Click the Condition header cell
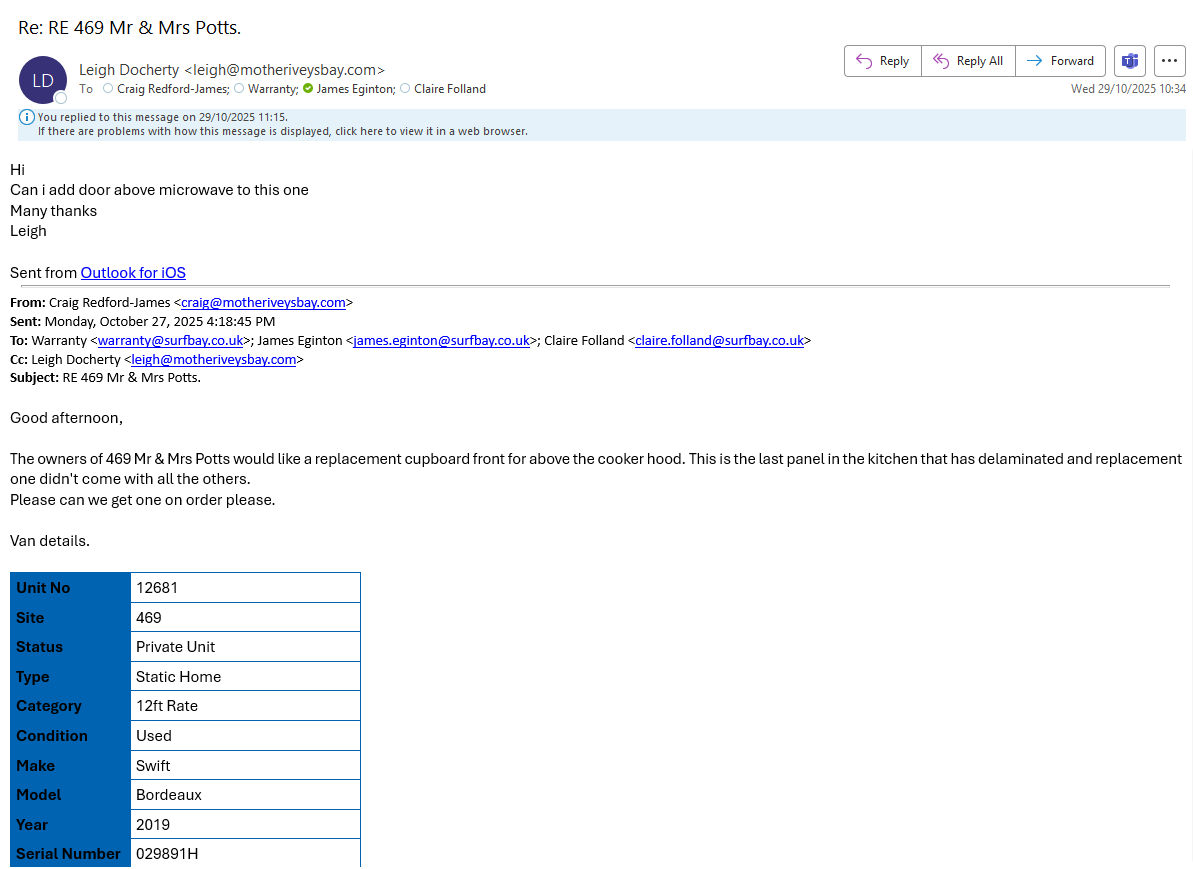The width and height of the screenshot is (1193, 869). click(71, 735)
